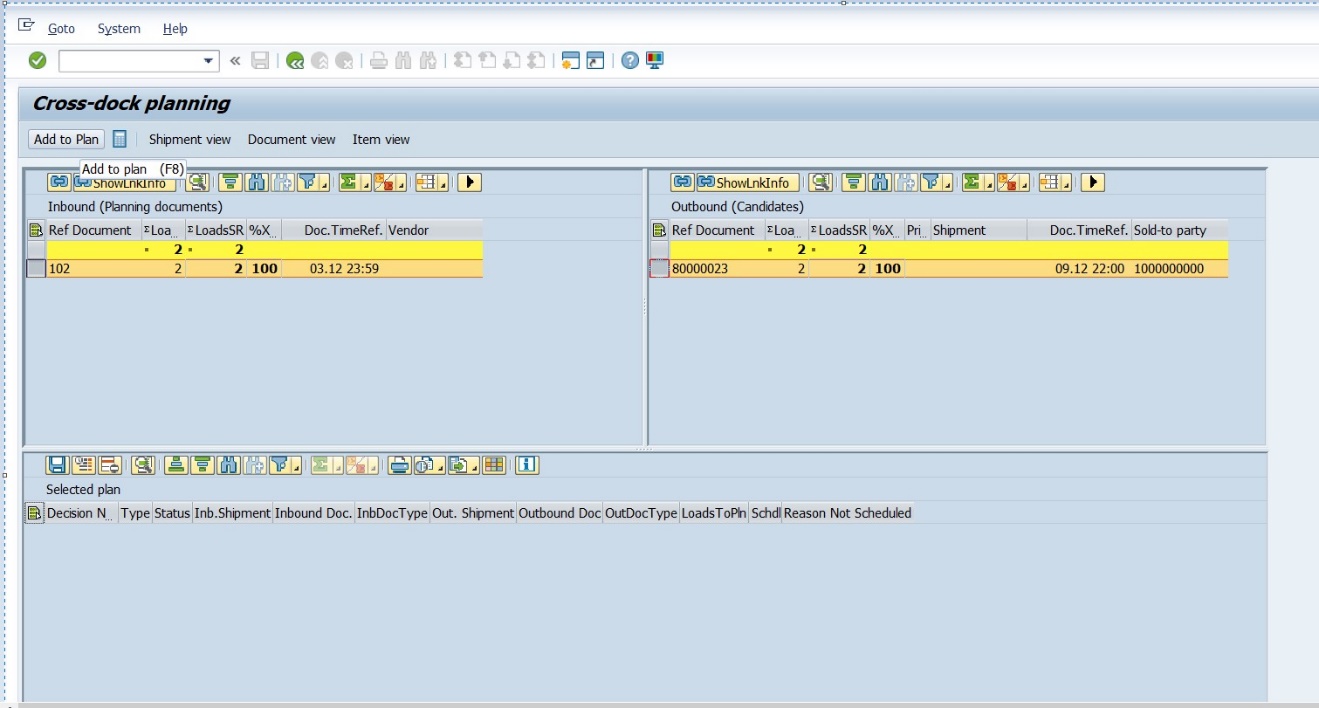This screenshot has width=1319, height=708.
Task: Click the Customize Local Layout monitor icon
Action: click(655, 61)
